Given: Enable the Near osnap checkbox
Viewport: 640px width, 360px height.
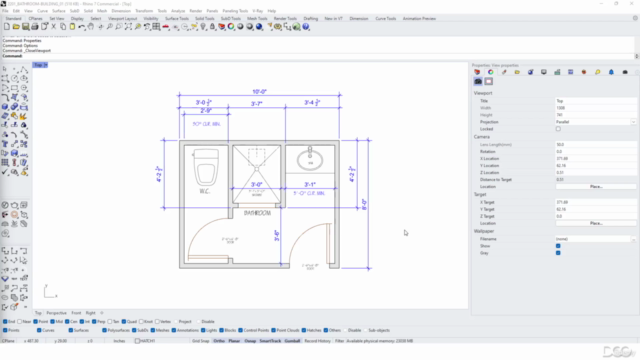Looking at the screenshot, I should click(x=20, y=322).
